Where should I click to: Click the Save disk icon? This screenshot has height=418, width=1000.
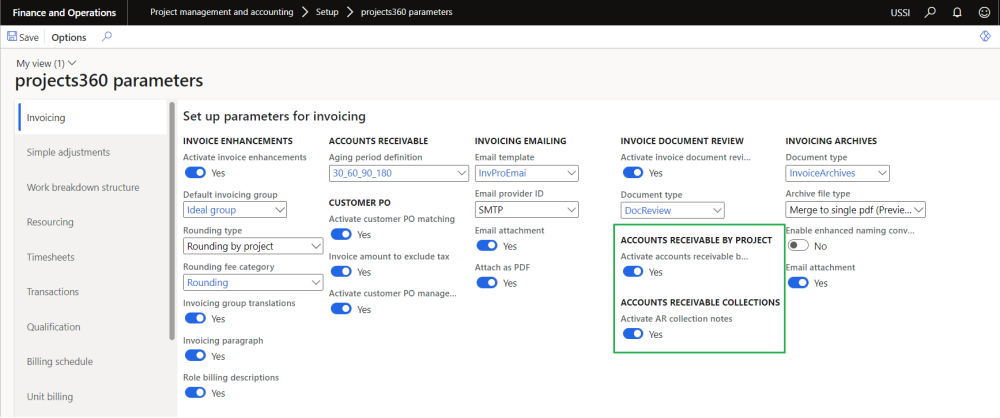coord(12,37)
